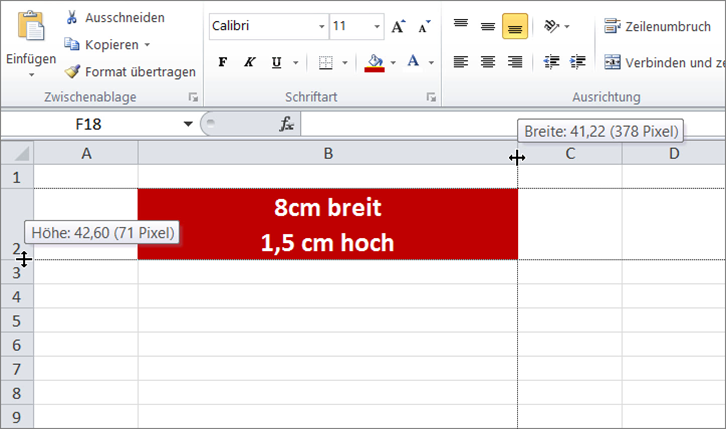Toggle underline (U) formatting
This screenshot has height=429, width=726.
[x=276, y=62]
